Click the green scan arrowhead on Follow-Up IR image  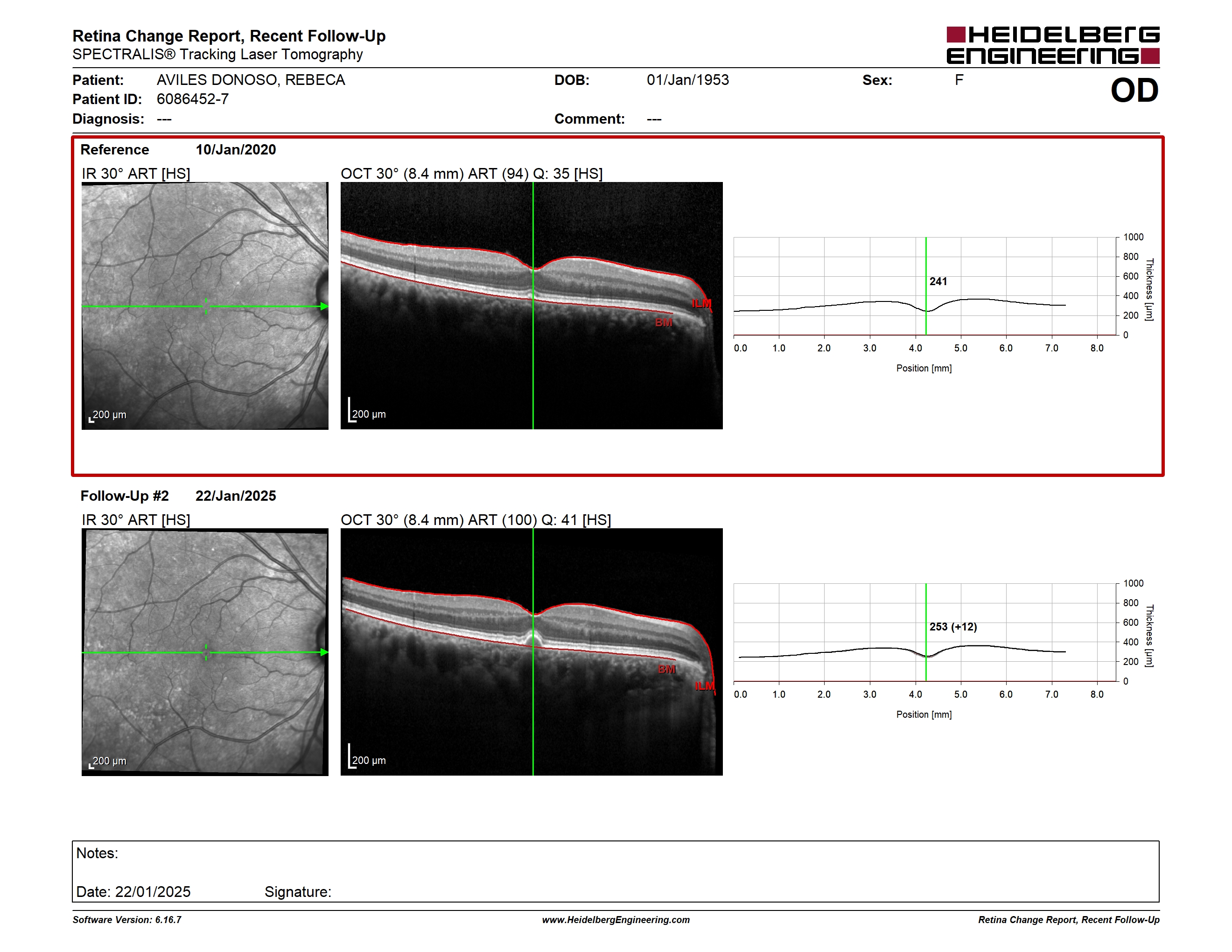324,652
